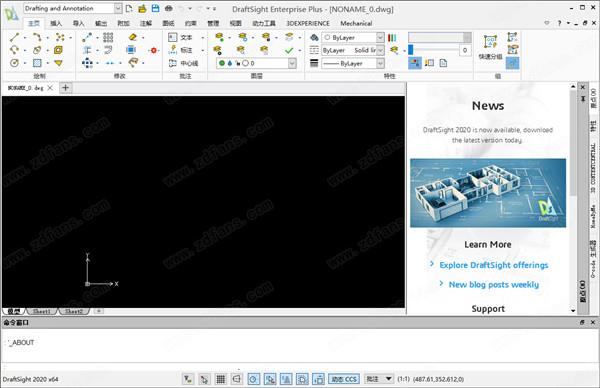Click the Centerline annotation tool

pos(184,63)
